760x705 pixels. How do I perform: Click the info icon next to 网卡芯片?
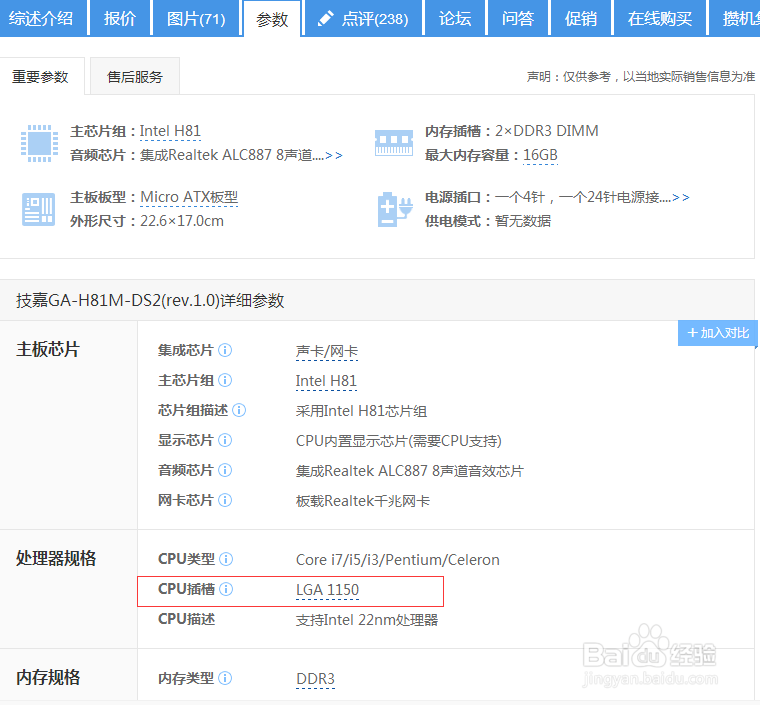tap(225, 500)
